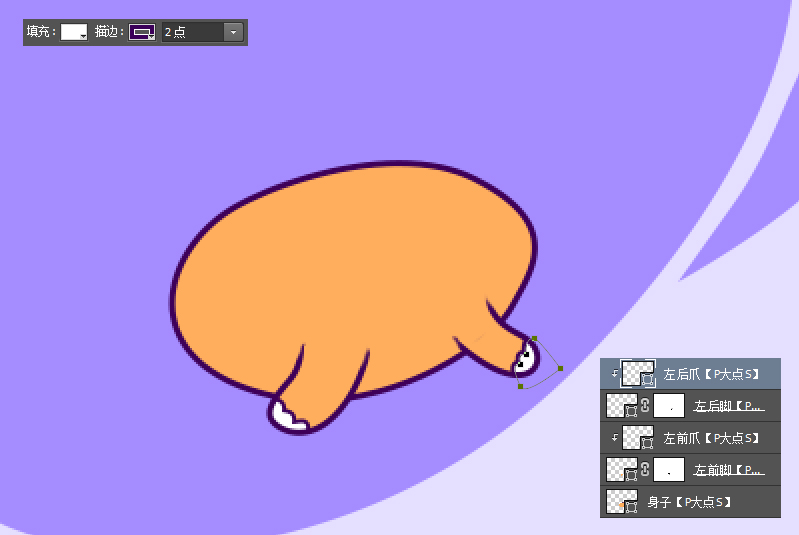Select the 左后脚 layer by its name
The width and height of the screenshot is (799, 535).
[729, 406]
